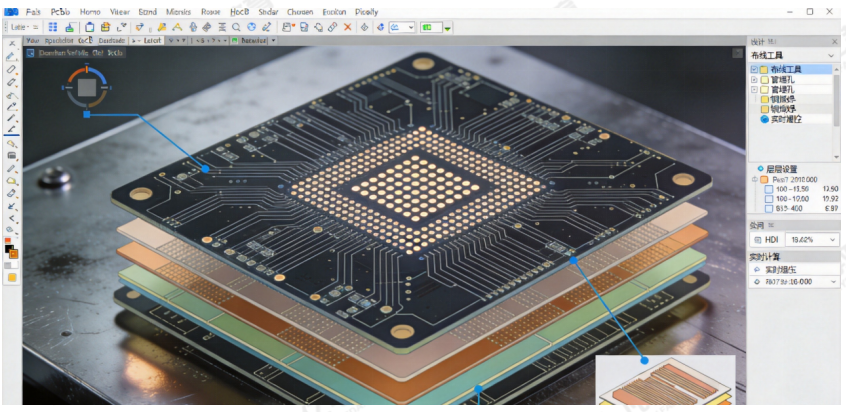Viewport: 846px width, 412px height.
Task: Click the HDI button
Action: (766, 239)
